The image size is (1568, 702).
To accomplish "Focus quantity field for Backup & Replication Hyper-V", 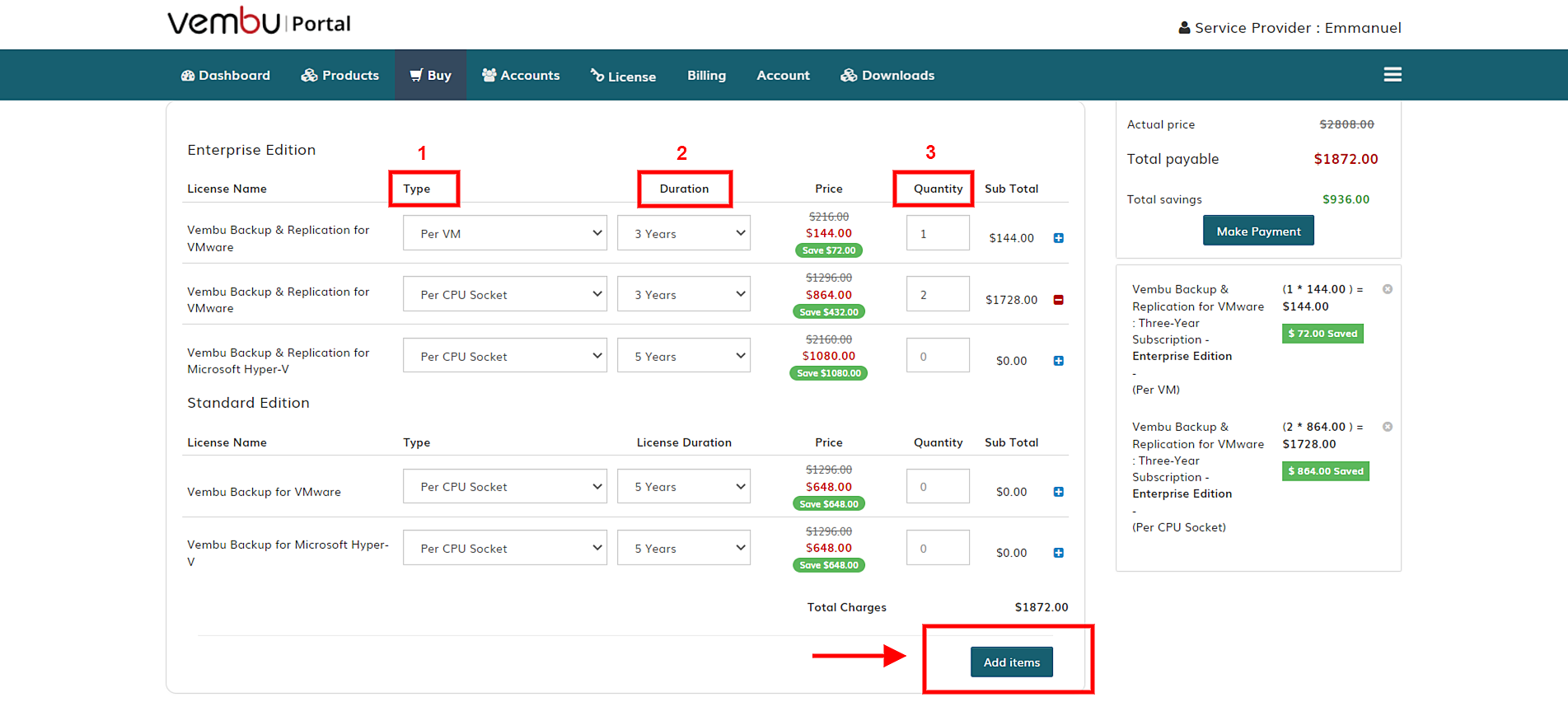I will (x=938, y=356).
